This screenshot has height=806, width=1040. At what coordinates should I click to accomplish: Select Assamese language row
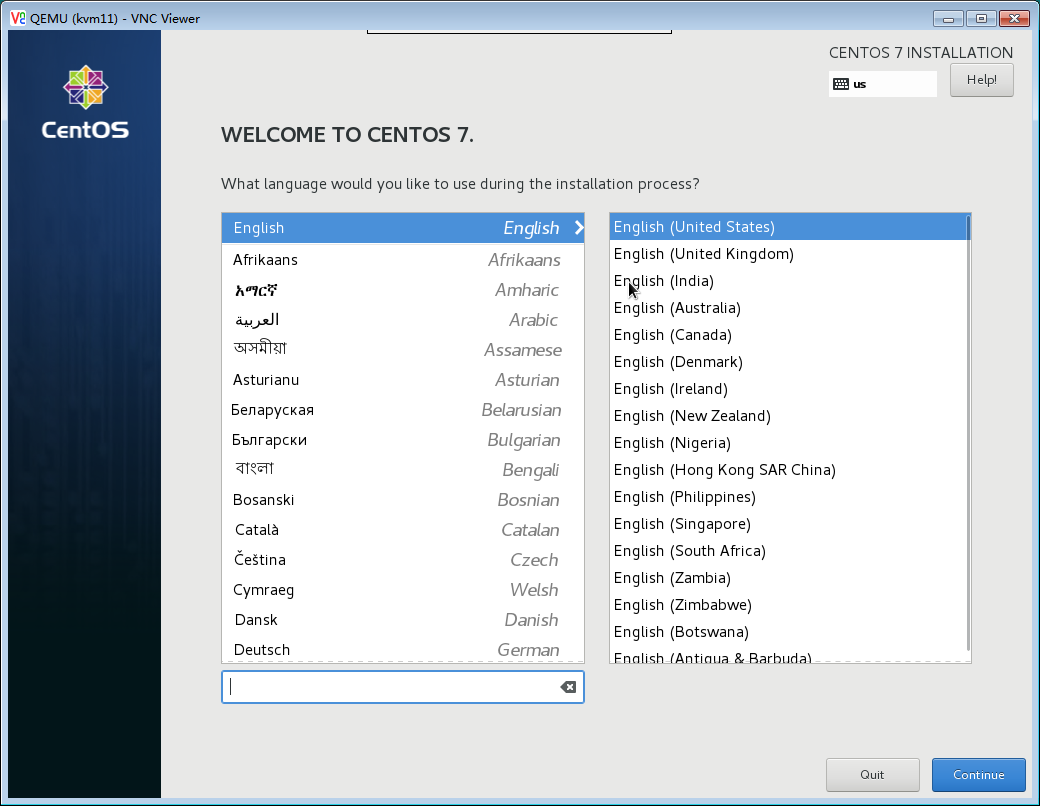(x=403, y=350)
